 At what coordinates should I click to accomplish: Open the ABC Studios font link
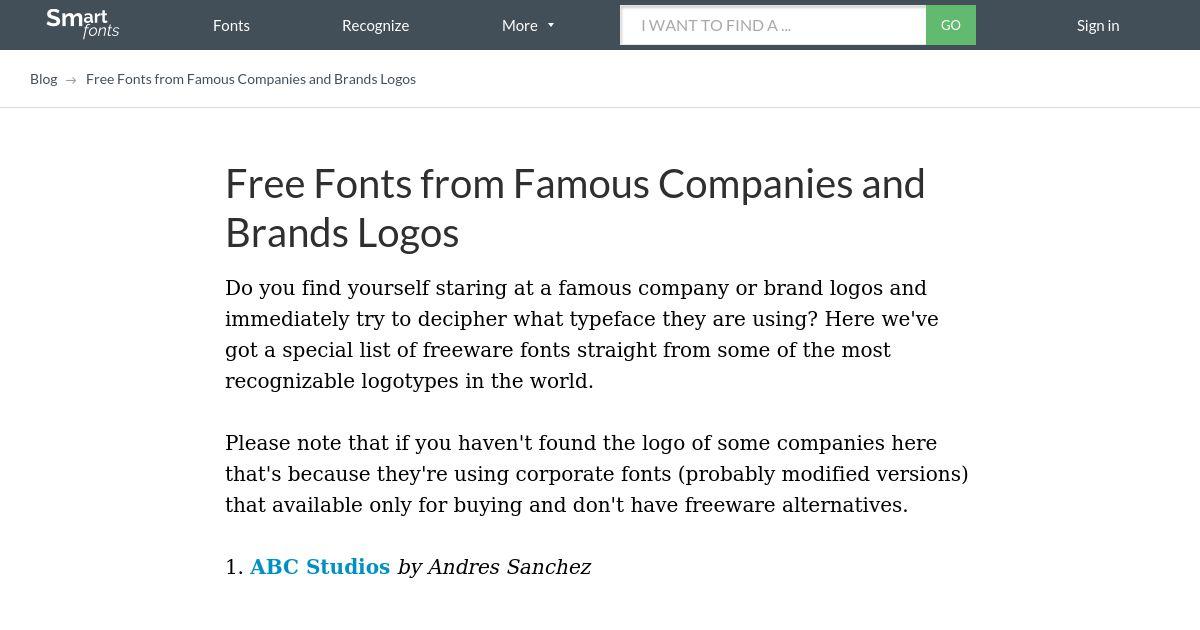tap(320, 567)
